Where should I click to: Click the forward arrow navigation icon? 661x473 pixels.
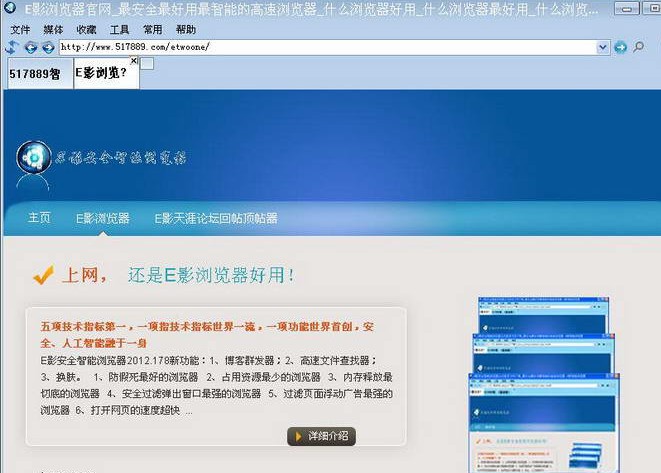coord(46,47)
